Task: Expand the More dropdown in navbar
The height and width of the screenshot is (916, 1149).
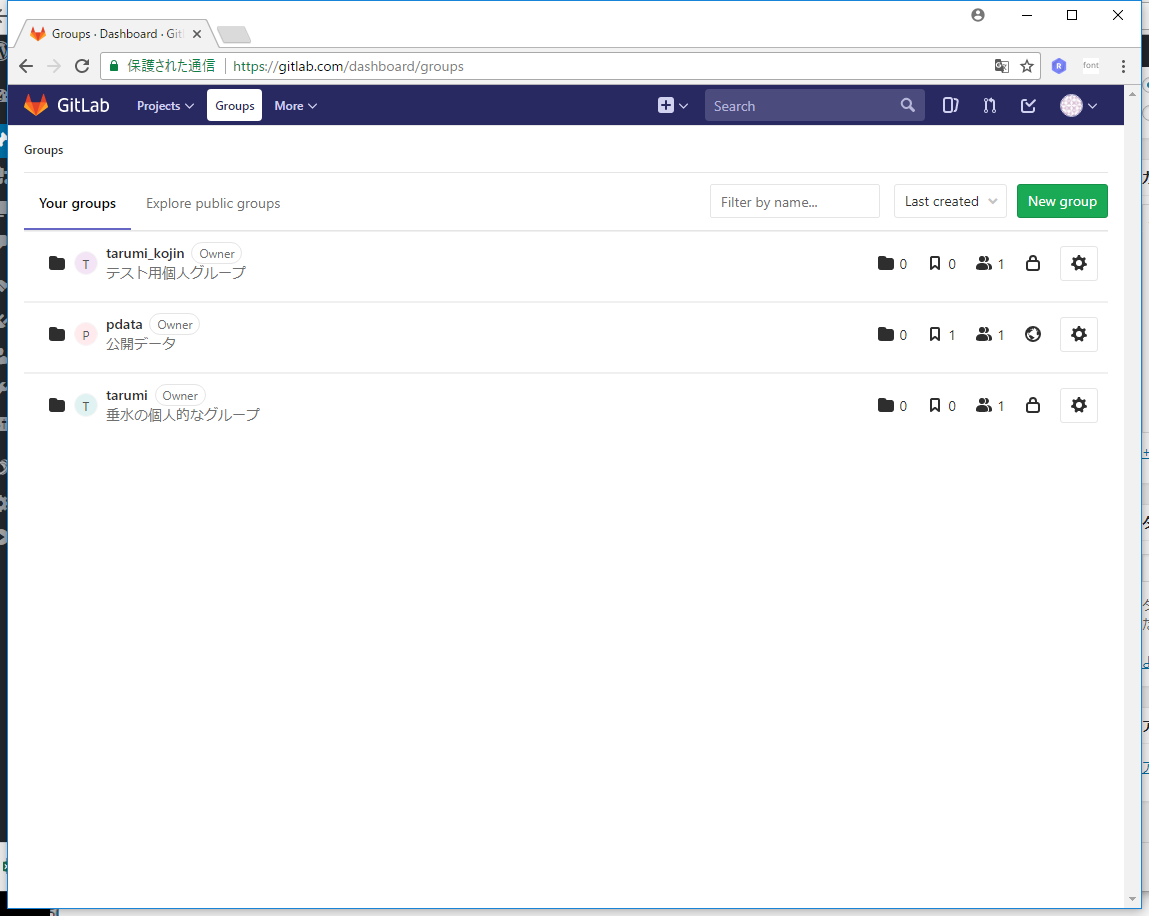Action: click(x=295, y=105)
